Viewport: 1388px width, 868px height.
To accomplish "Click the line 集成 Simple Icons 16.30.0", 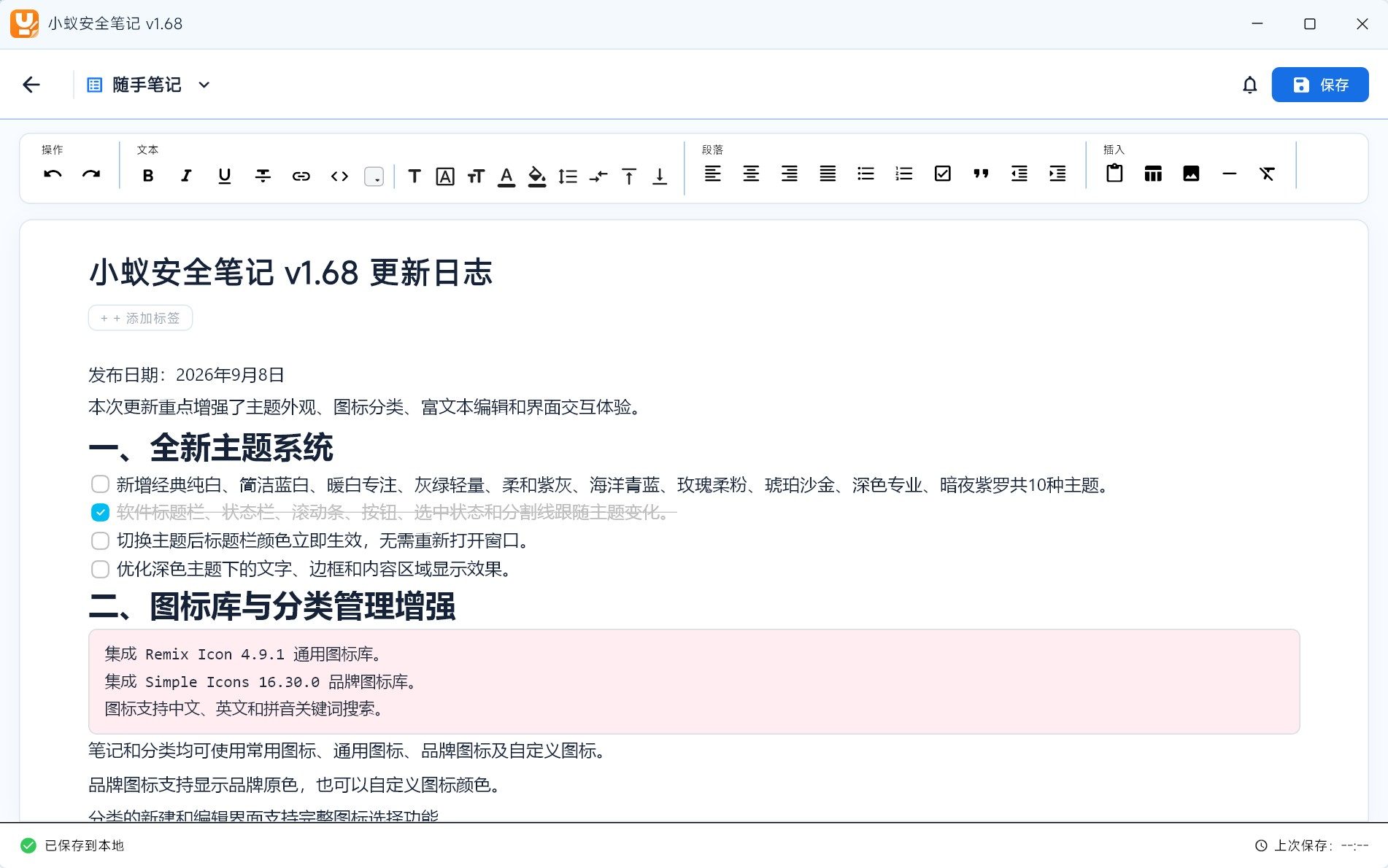I will click(261, 681).
